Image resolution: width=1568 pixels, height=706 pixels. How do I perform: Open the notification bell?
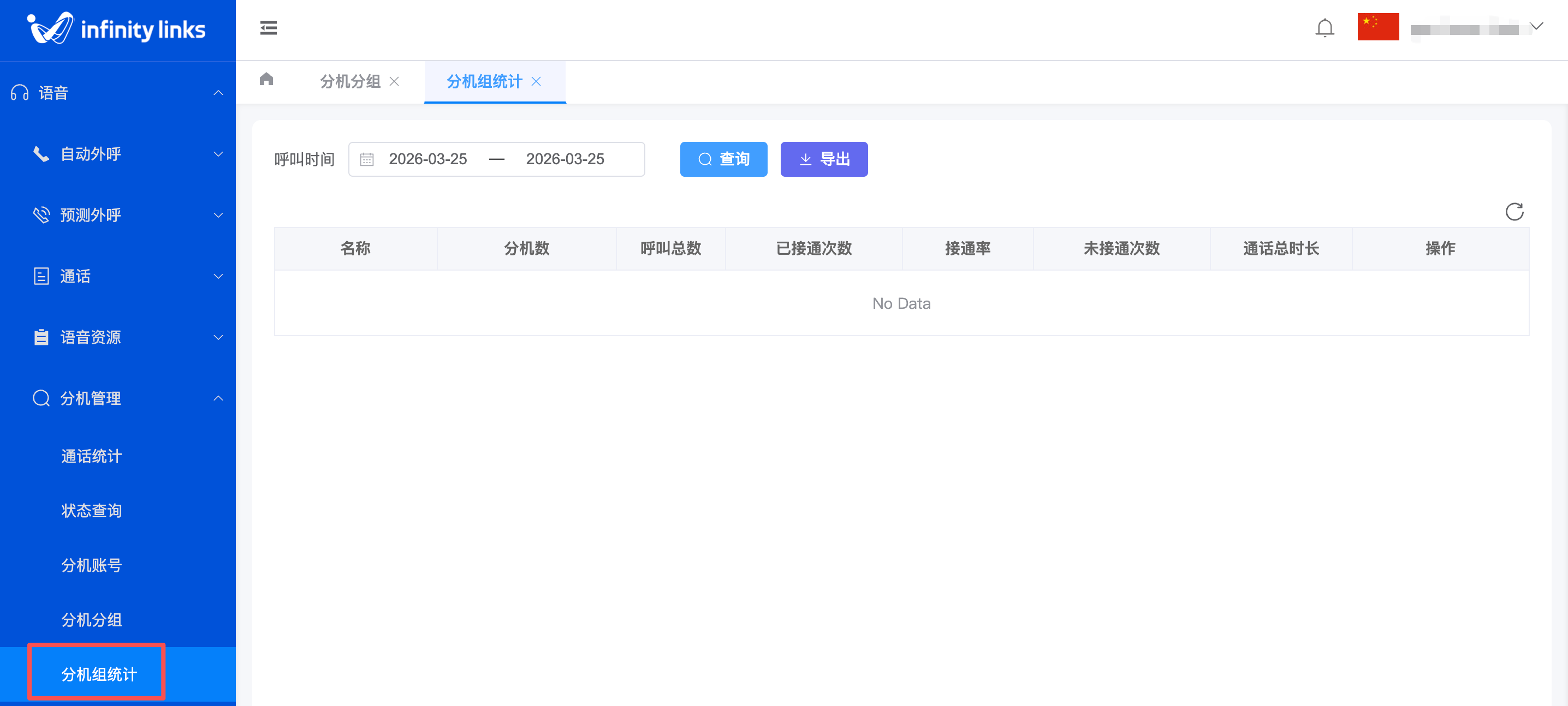click(x=1324, y=28)
